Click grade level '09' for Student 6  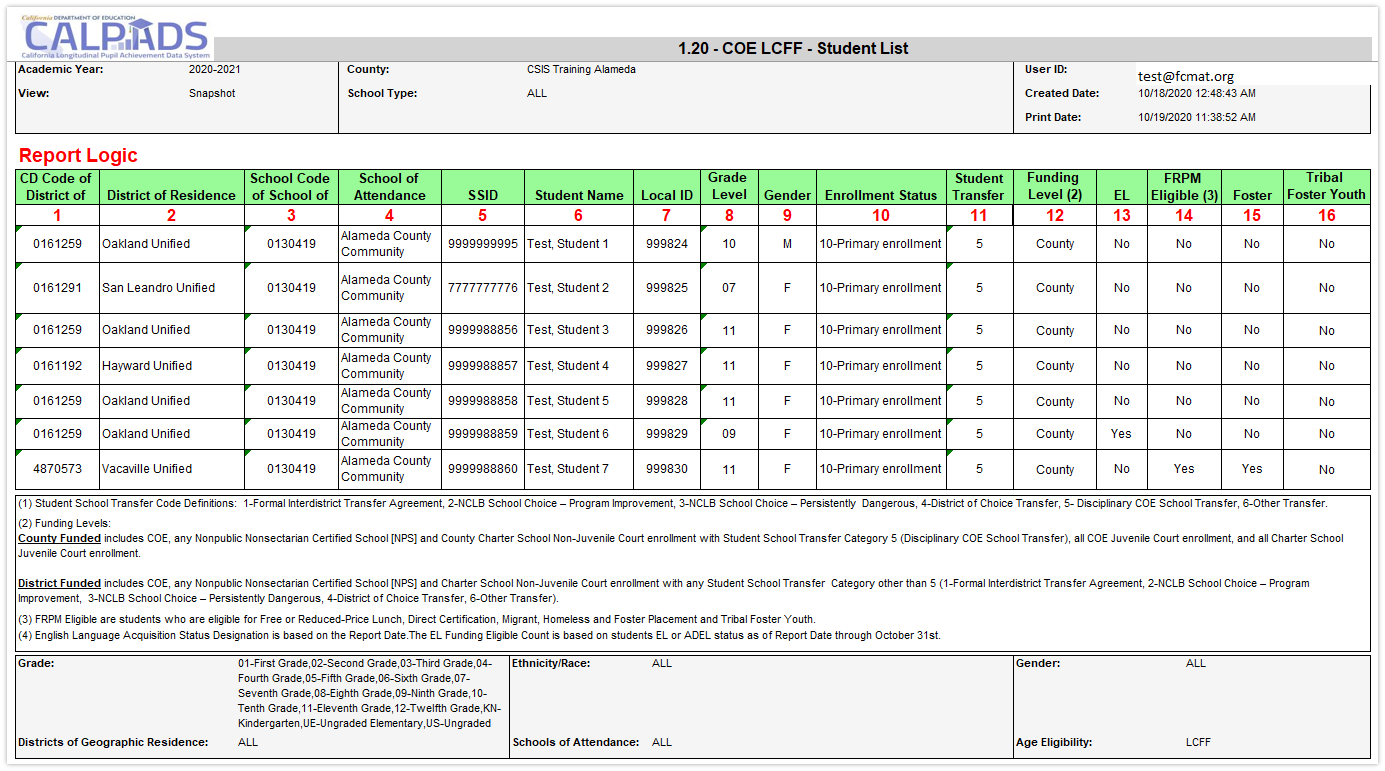(x=729, y=434)
